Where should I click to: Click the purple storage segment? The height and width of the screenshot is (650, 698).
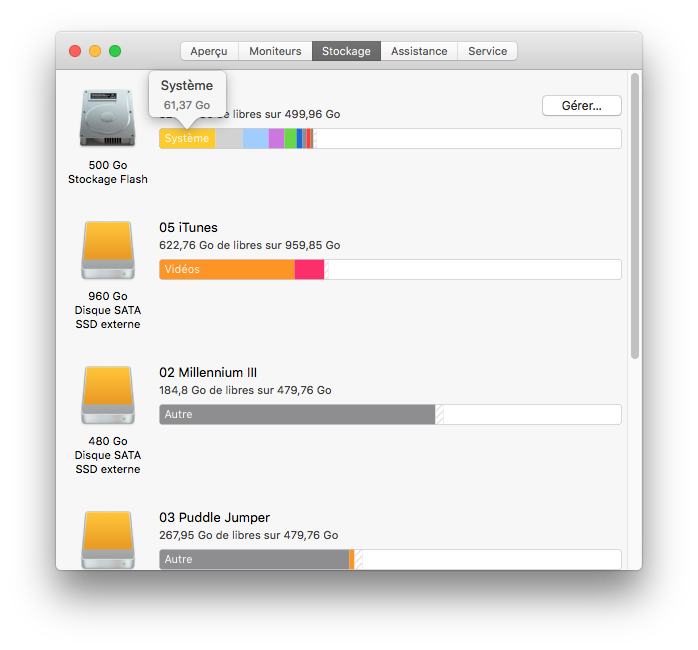(276, 138)
